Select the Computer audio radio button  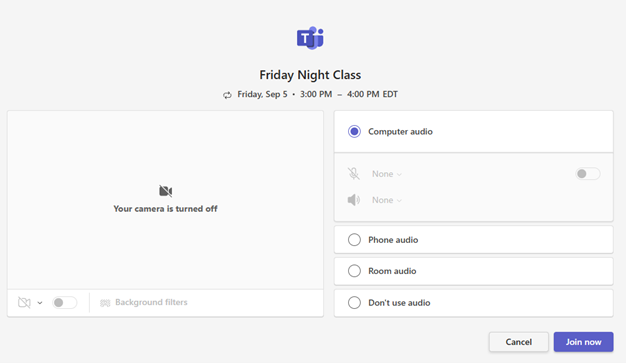[x=354, y=131]
